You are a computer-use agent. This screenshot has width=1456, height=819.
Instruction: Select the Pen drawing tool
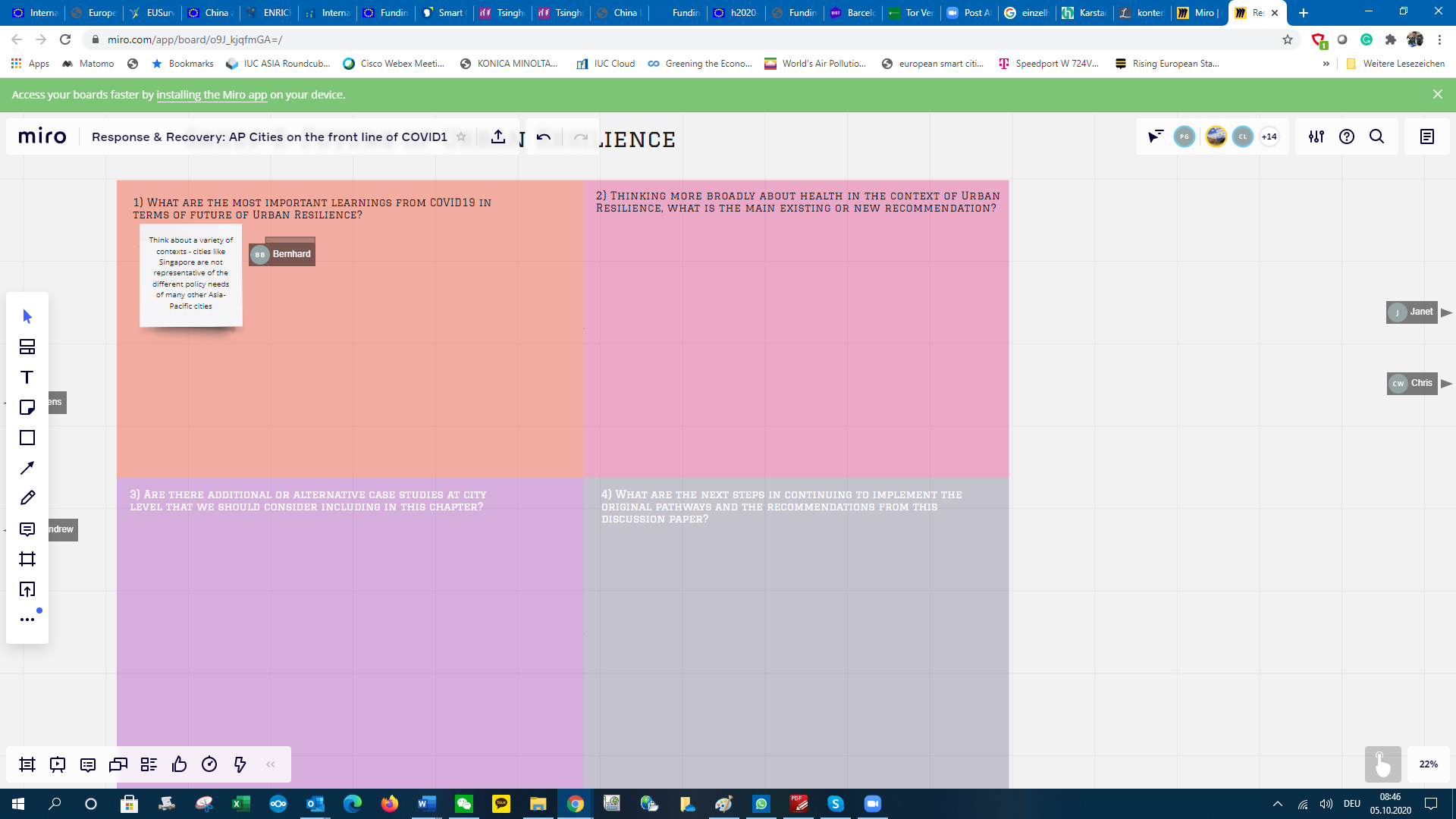point(27,498)
